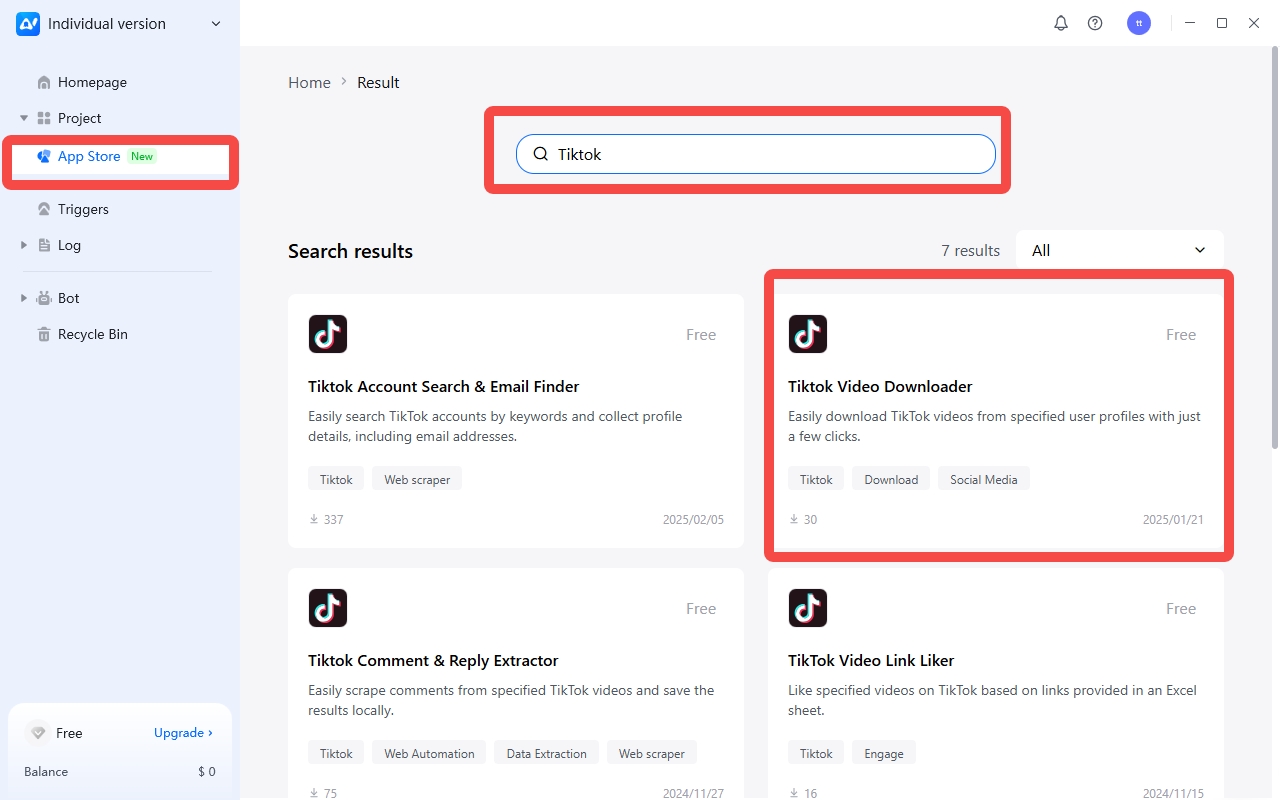
Task: Maximize the application window
Action: (x=1222, y=23)
